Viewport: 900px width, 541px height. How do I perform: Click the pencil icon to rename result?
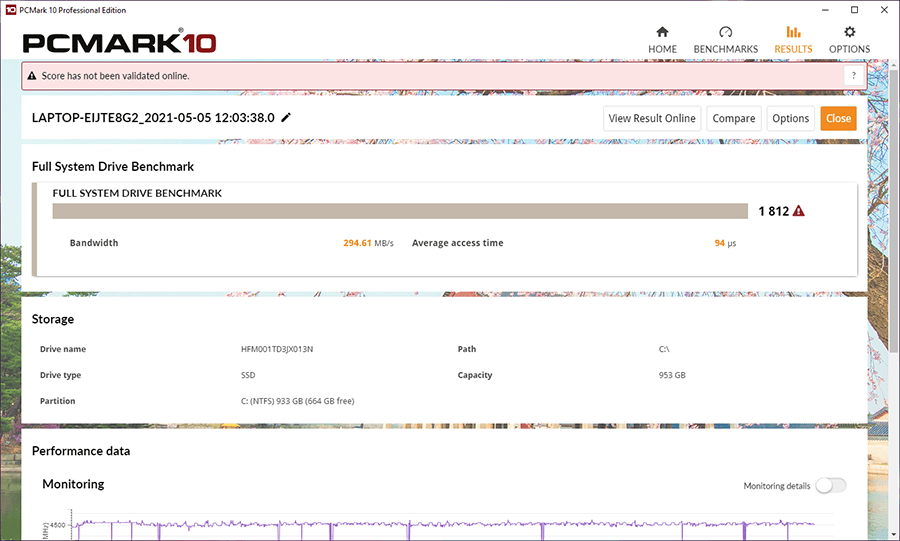286,118
